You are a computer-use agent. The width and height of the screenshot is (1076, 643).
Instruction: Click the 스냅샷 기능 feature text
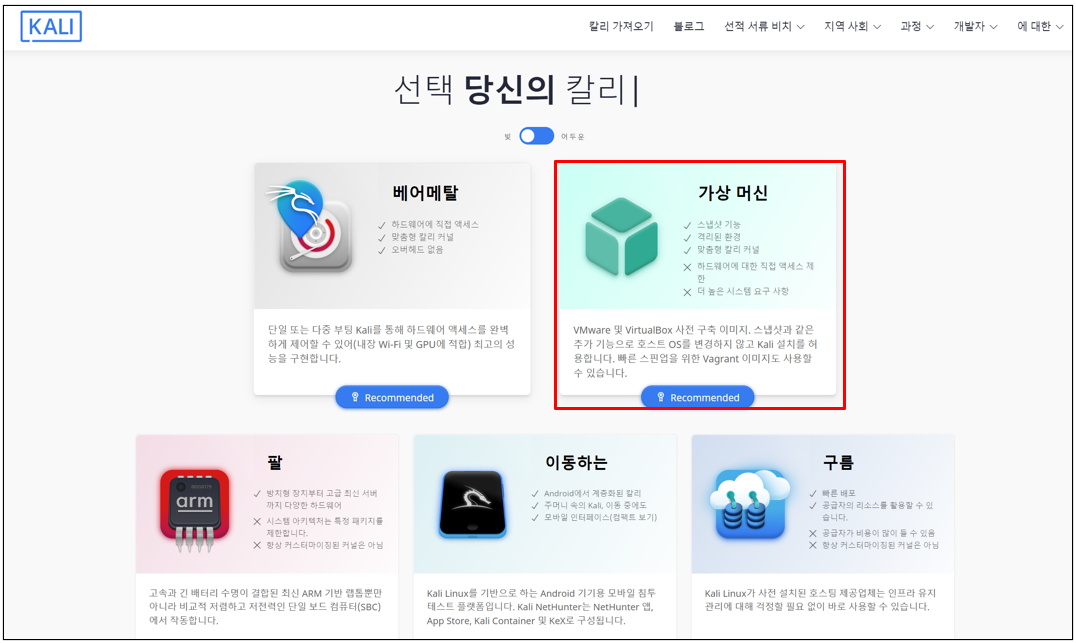[x=718, y=225]
